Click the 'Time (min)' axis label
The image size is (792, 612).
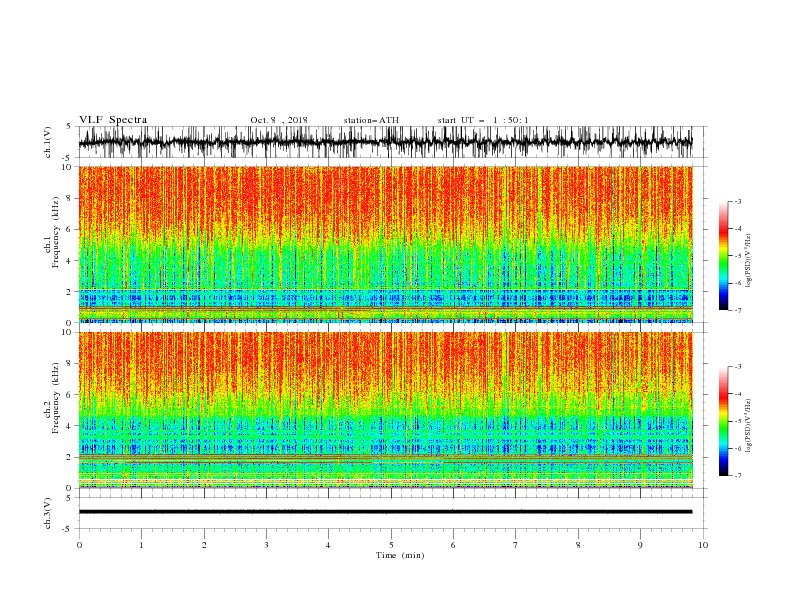(x=400, y=555)
